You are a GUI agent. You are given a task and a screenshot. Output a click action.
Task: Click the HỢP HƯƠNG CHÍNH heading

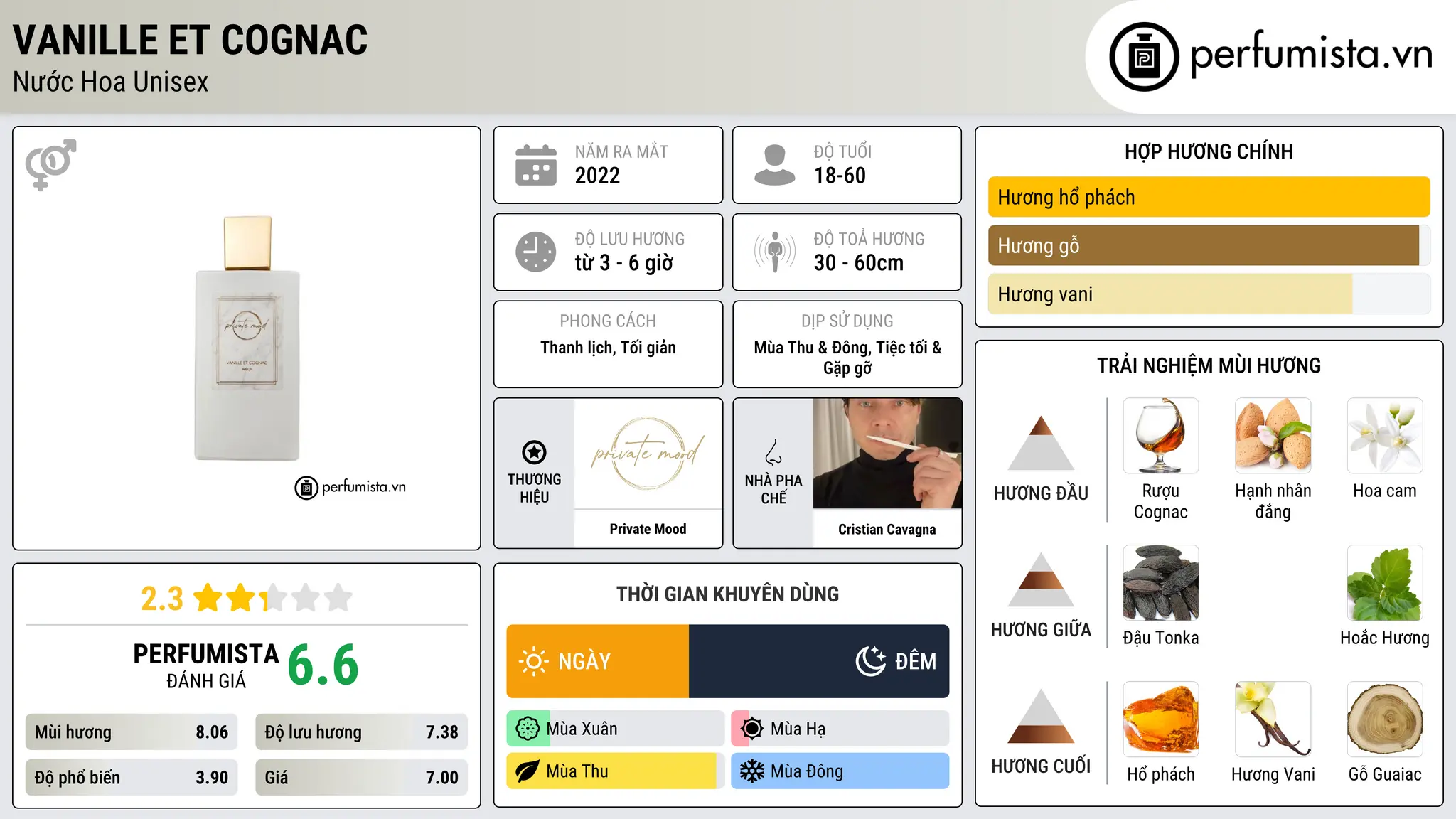pyautogui.click(x=1209, y=152)
